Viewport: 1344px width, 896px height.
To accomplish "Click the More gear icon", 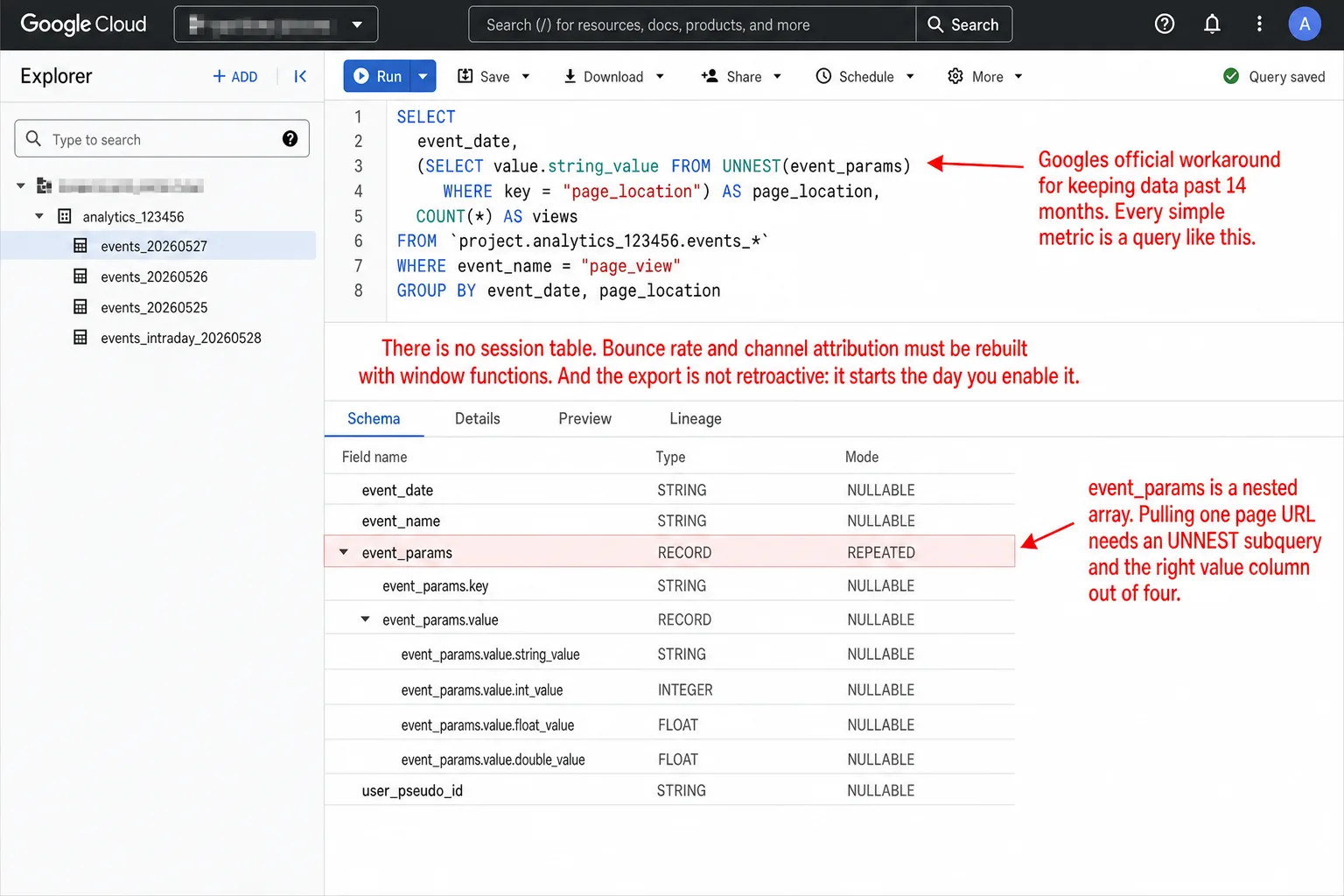I will coord(955,76).
